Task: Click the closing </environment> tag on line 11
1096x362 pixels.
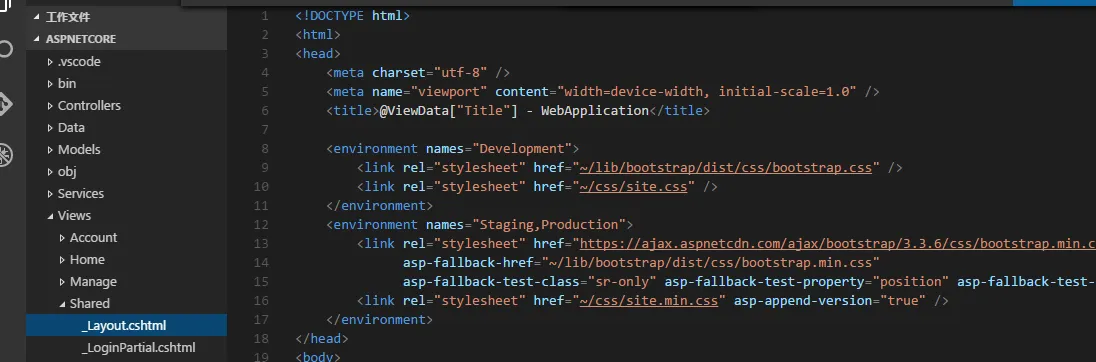Action: [x=380, y=205]
